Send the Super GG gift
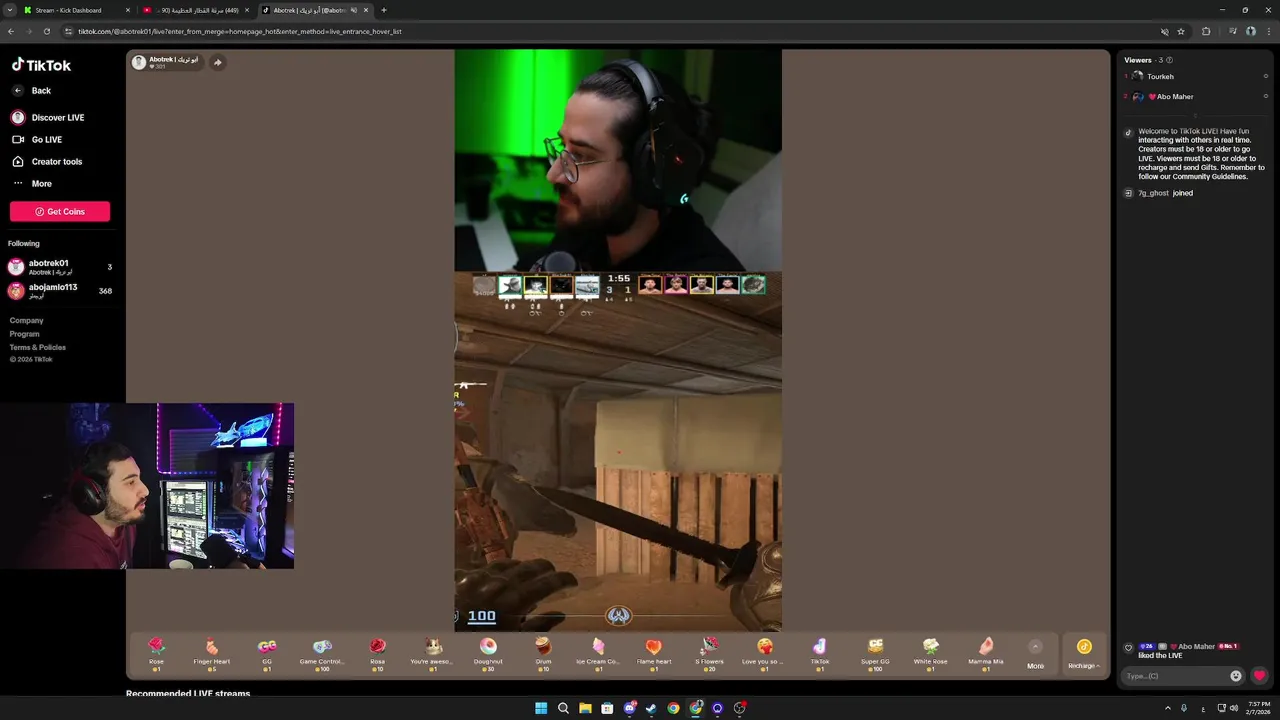The height and width of the screenshot is (720, 1280). pos(875,654)
